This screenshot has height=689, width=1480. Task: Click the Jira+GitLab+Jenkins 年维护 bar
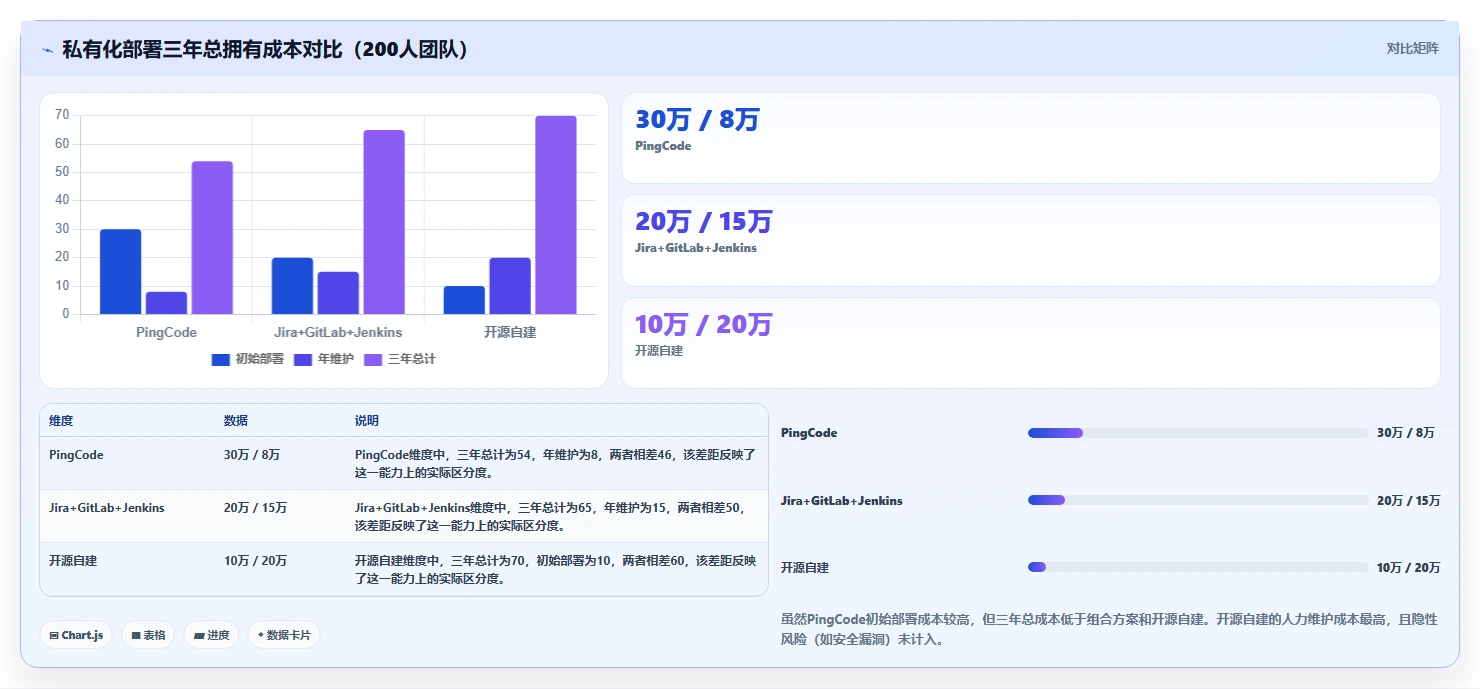click(338, 293)
